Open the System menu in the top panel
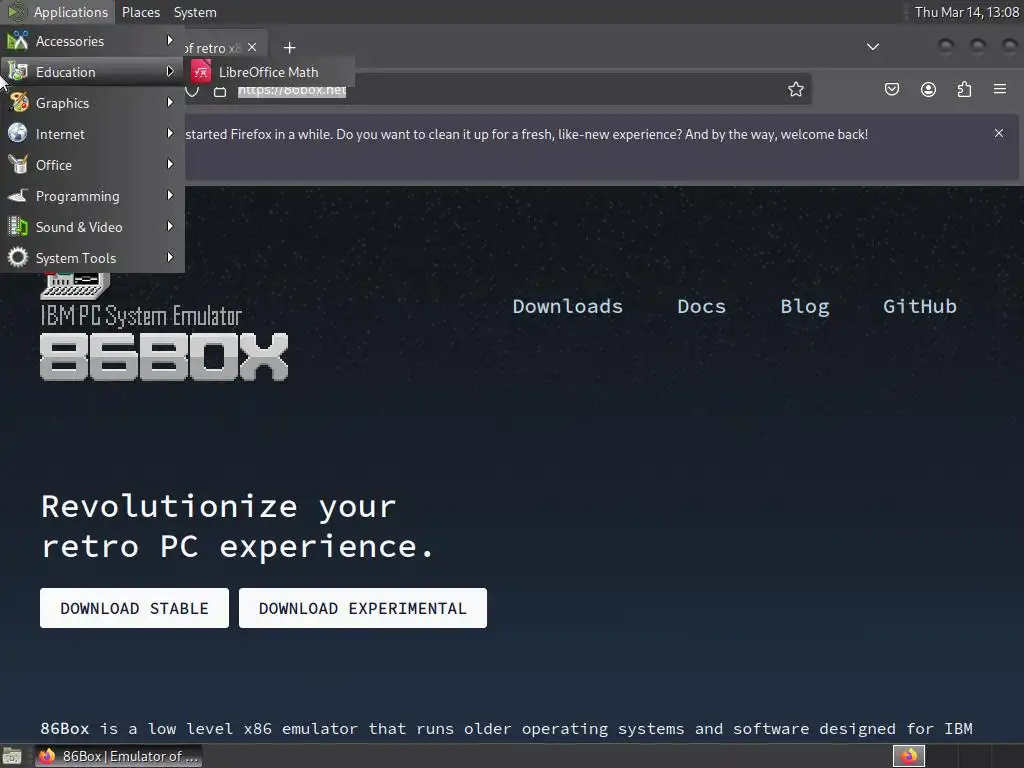 (195, 12)
